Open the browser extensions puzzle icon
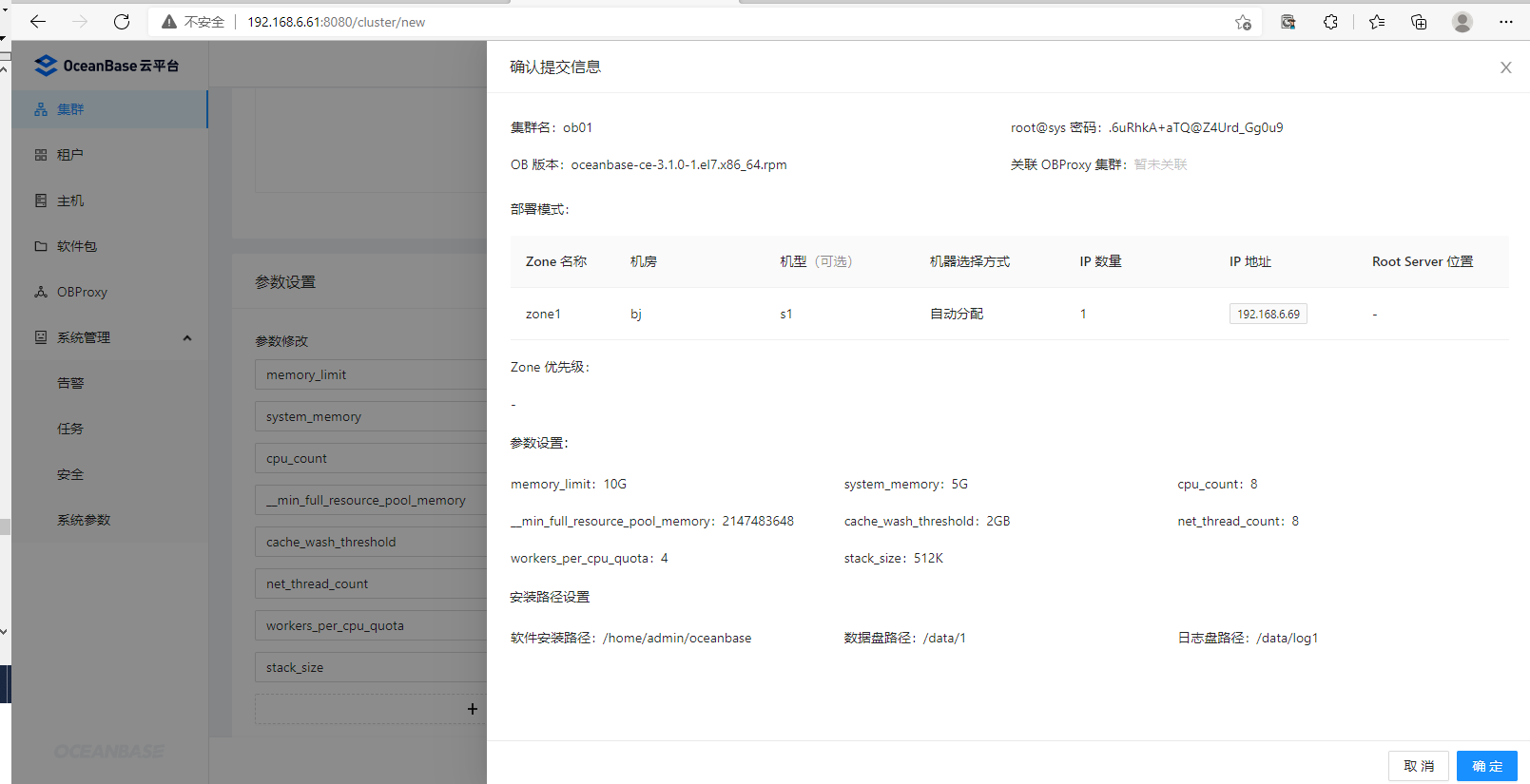This screenshot has height=784, width=1530. coord(1330,22)
